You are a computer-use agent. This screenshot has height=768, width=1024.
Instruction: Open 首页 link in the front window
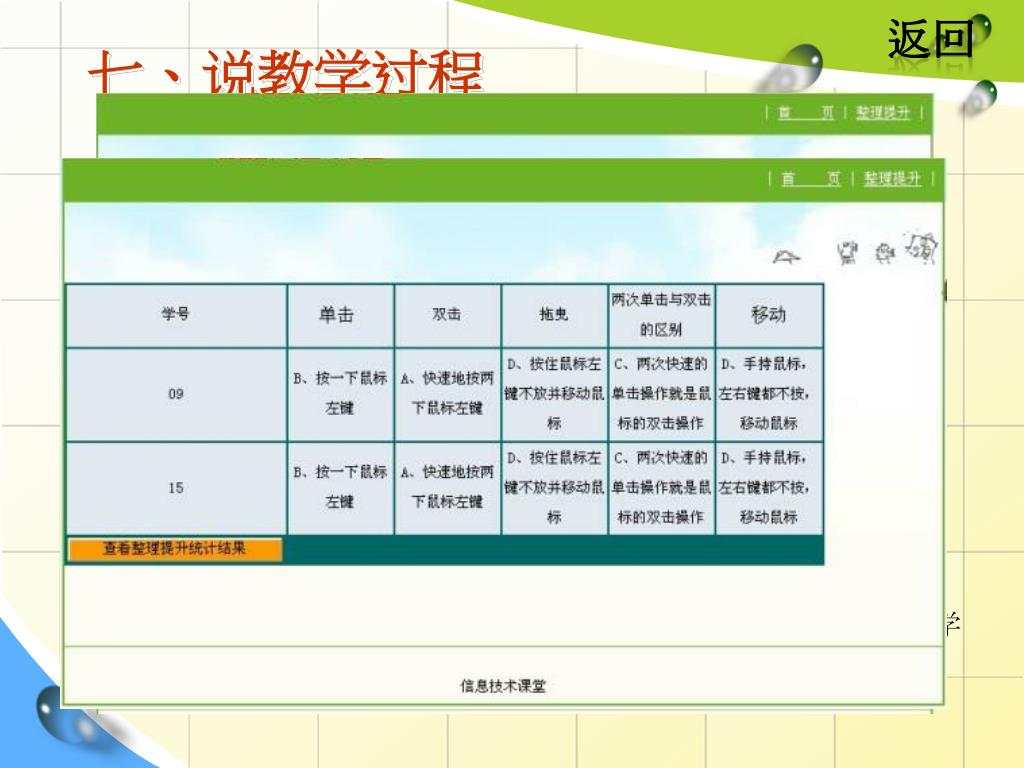point(810,178)
